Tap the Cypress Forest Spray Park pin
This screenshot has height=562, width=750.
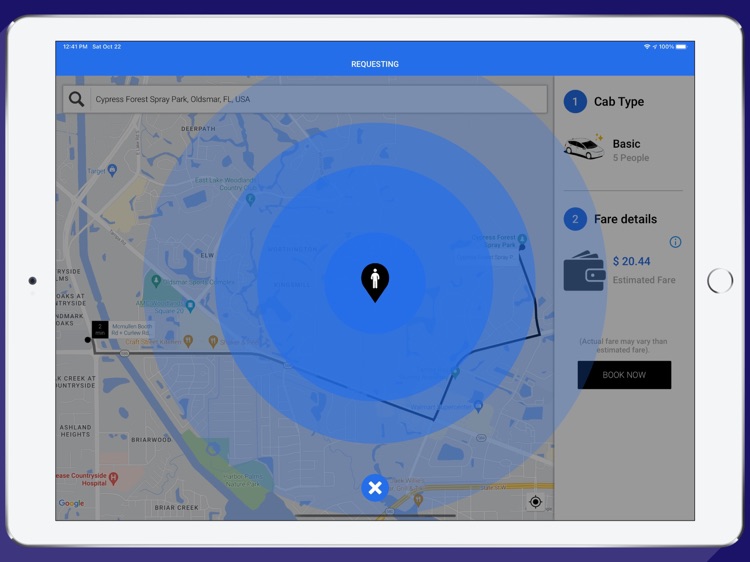[x=522, y=239]
